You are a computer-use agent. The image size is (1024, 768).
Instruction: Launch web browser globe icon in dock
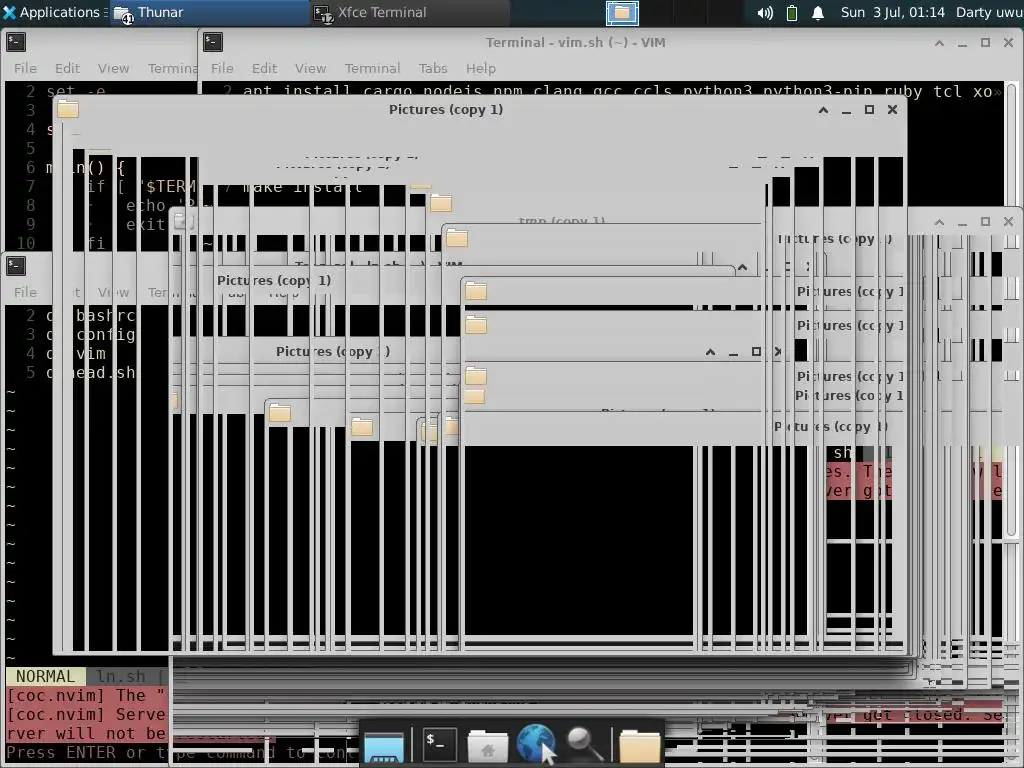point(536,744)
